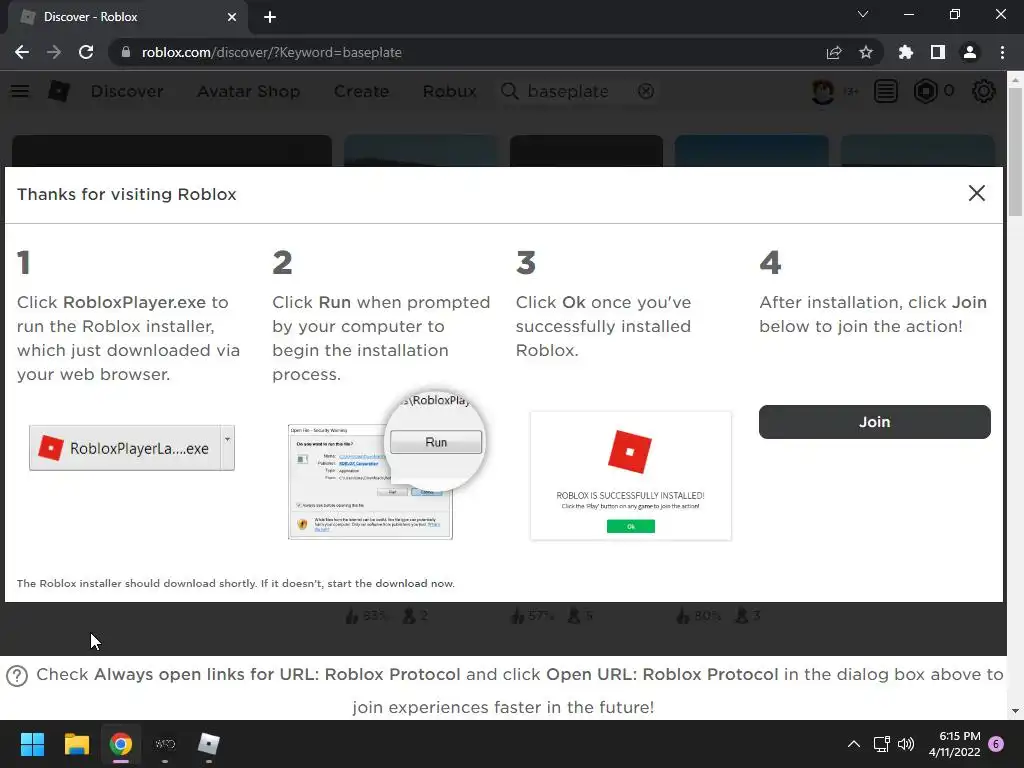Clear the baseplate search text

point(646,91)
